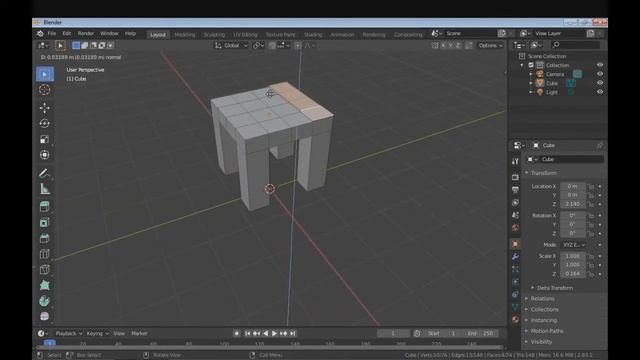Open the Edit menu
The width and height of the screenshot is (640, 360).
[x=67, y=33]
